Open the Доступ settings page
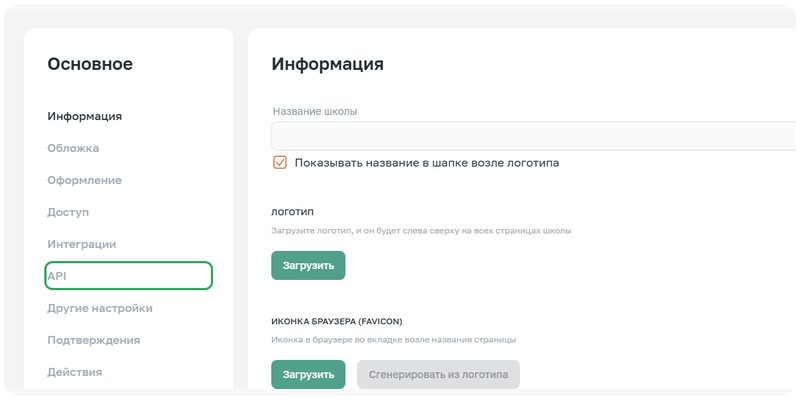 [x=68, y=212]
